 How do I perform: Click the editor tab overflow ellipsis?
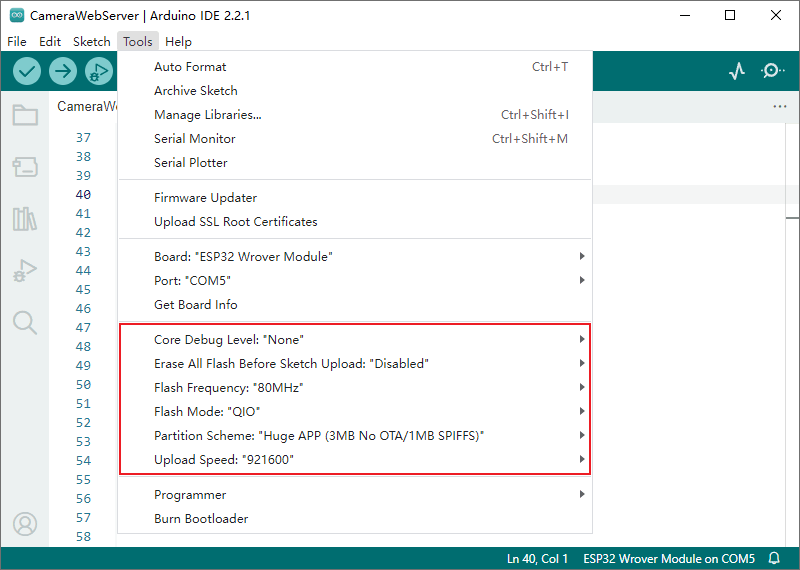tap(780, 106)
